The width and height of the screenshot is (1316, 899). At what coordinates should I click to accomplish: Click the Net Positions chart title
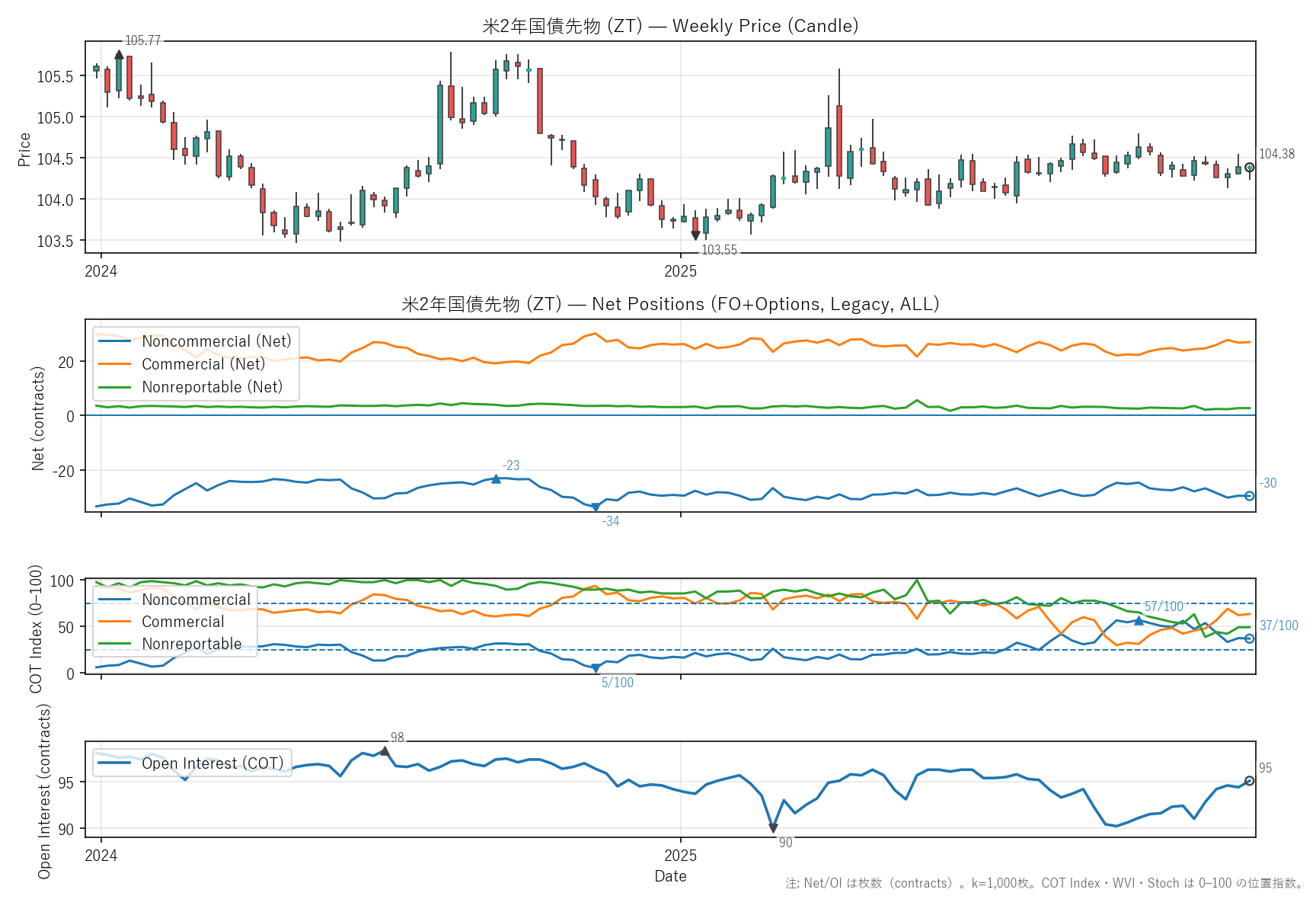tap(670, 304)
